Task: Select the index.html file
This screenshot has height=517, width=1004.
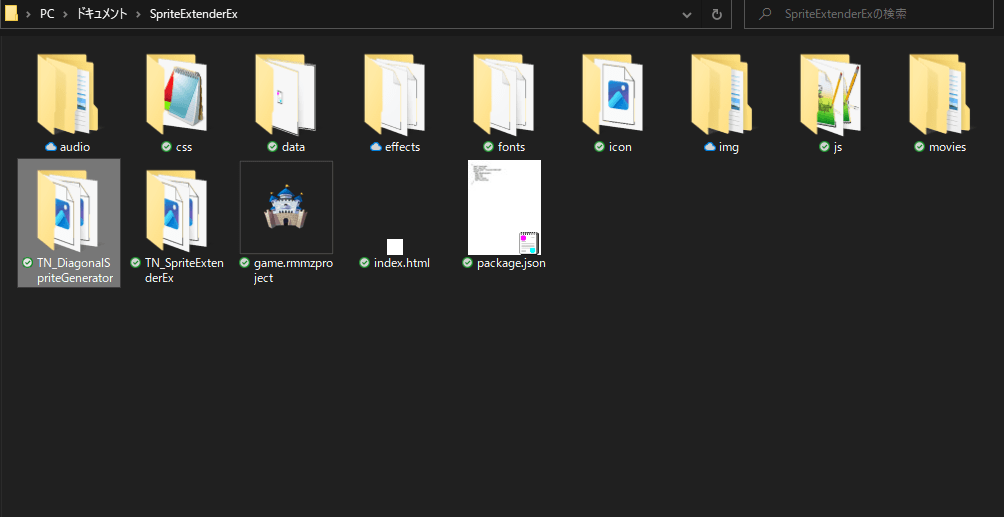Action: [x=395, y=247]
